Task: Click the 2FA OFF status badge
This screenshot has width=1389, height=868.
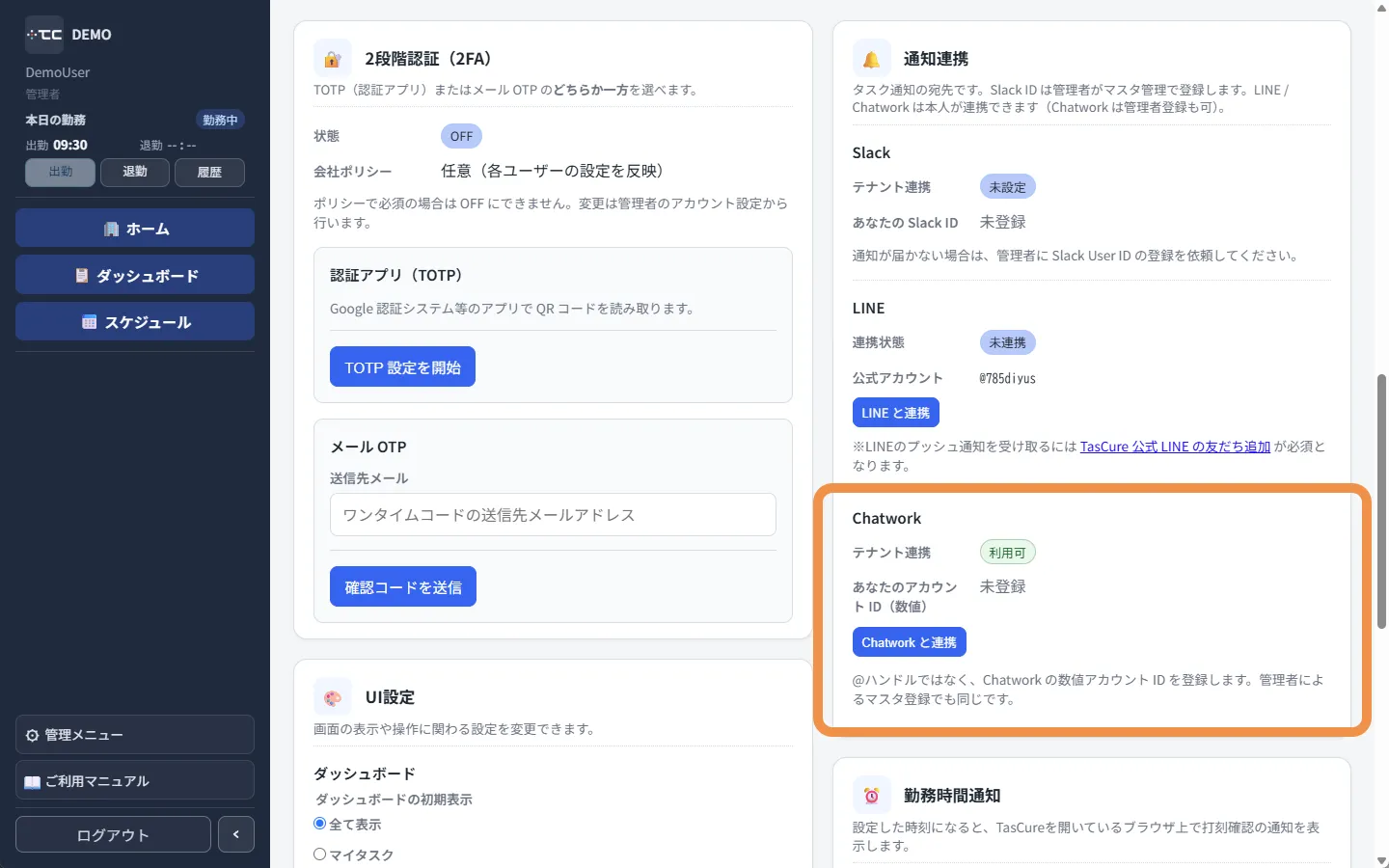Action: pyautogui.click(x=461, y=136)
